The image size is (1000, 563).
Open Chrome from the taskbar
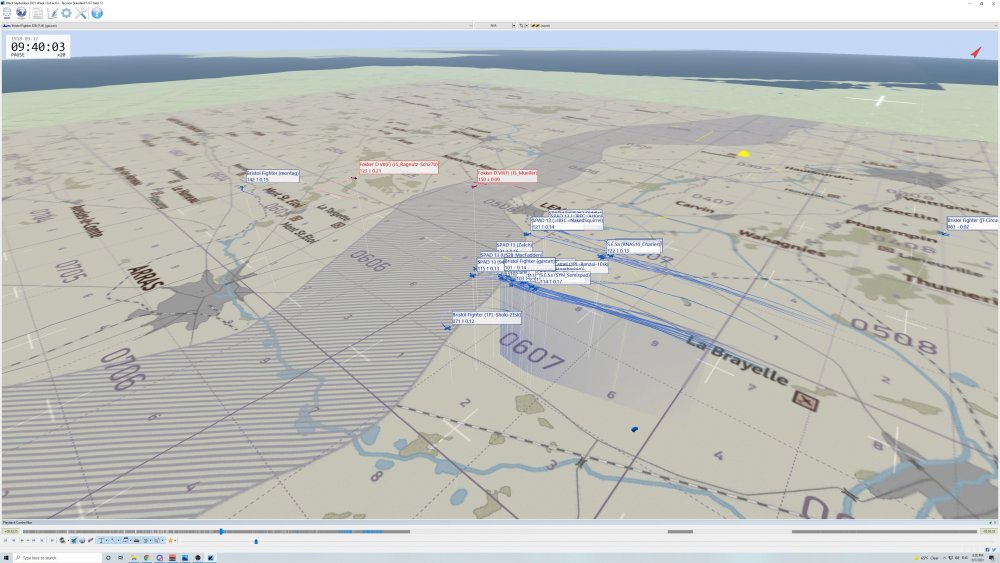point(147,558)
